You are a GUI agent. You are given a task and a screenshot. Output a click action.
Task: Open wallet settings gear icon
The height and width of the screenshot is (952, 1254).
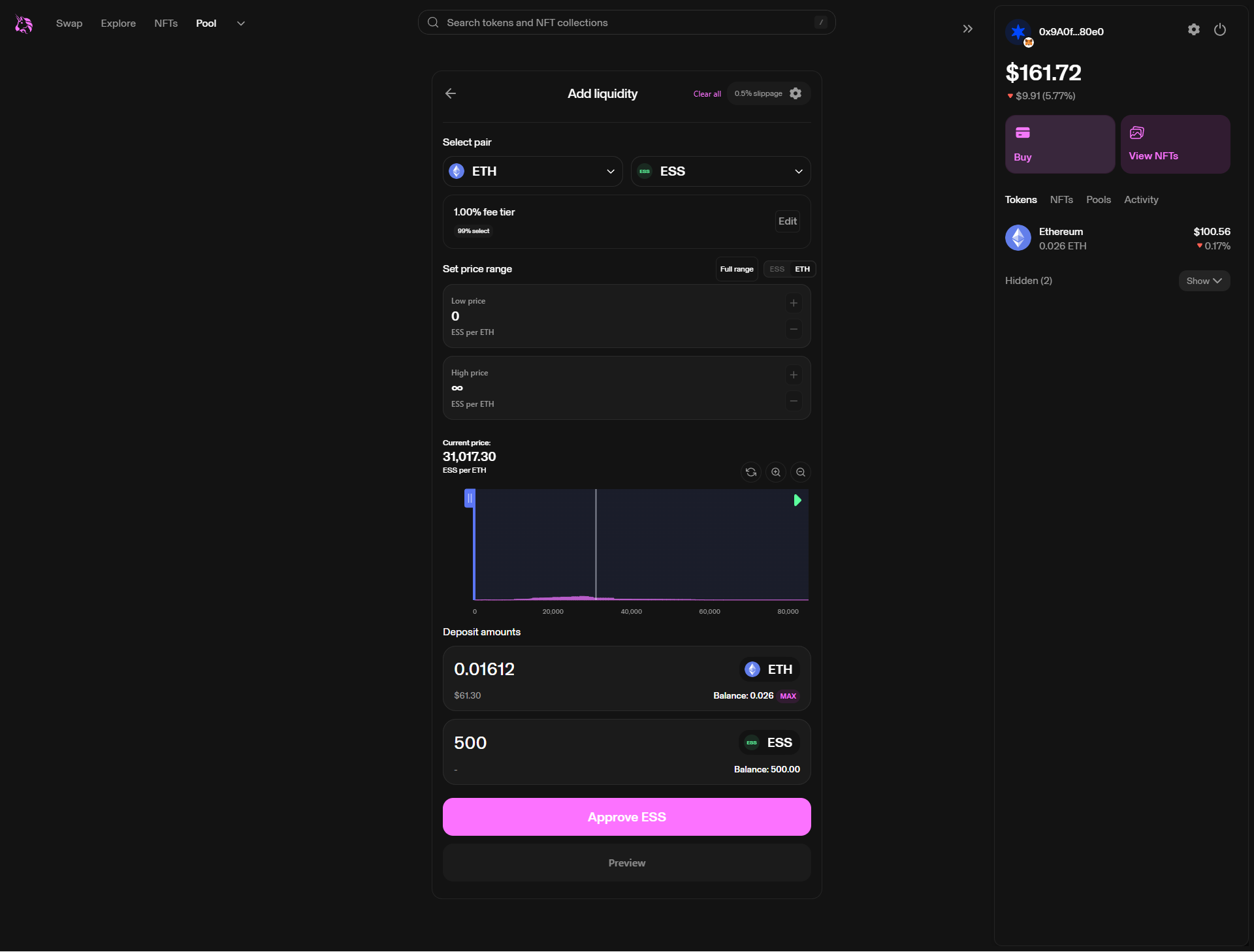(1193, 29)
